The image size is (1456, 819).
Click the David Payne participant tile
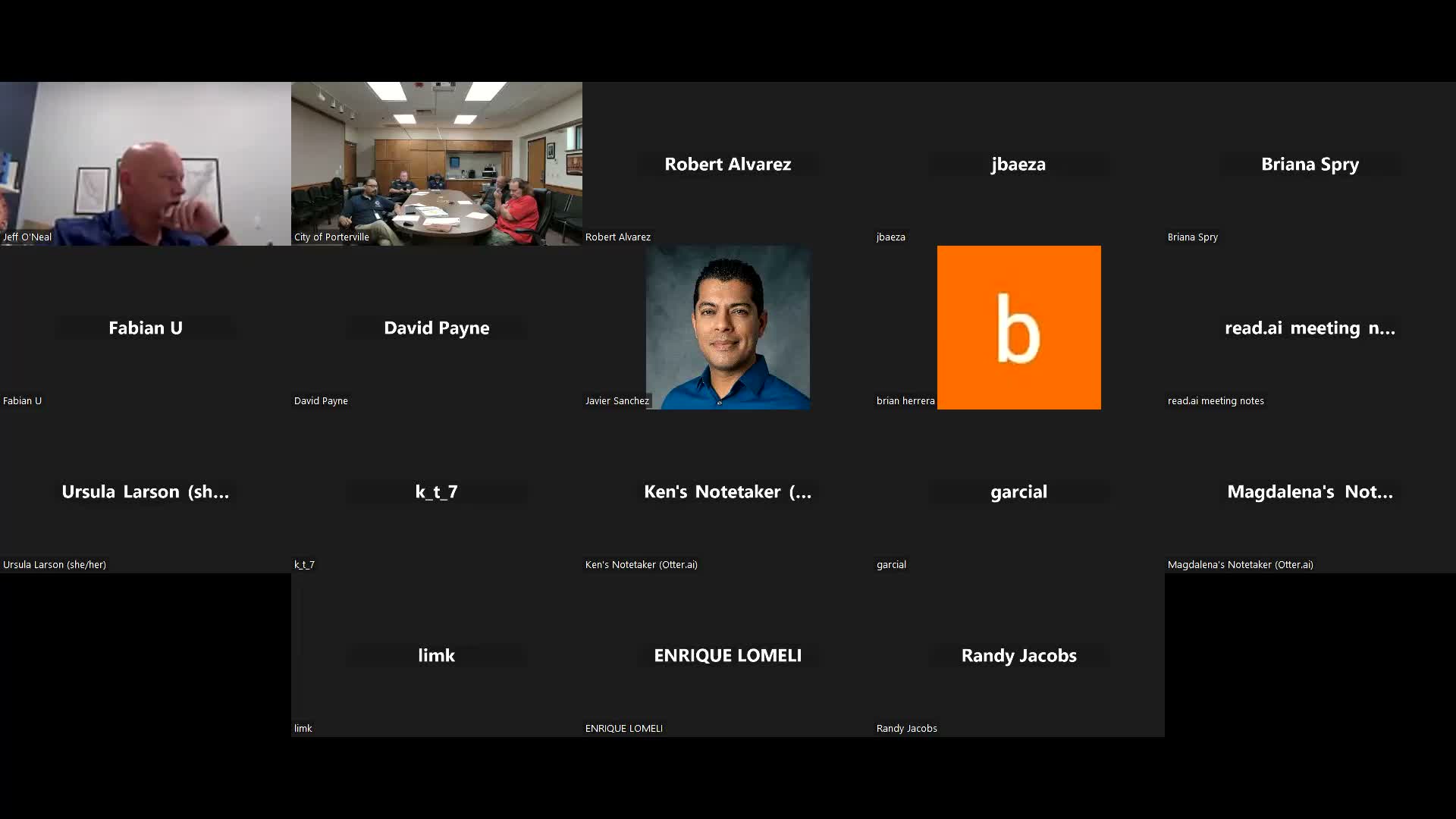(x=436, y=328)
